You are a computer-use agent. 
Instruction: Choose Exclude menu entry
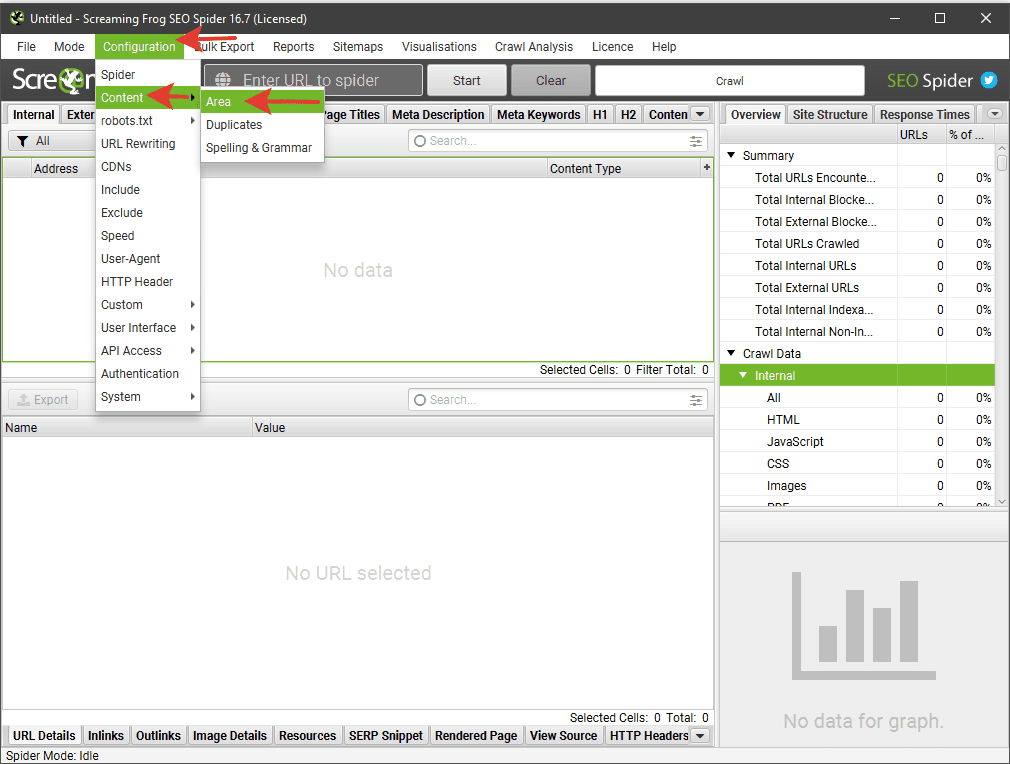click(148, 213)
